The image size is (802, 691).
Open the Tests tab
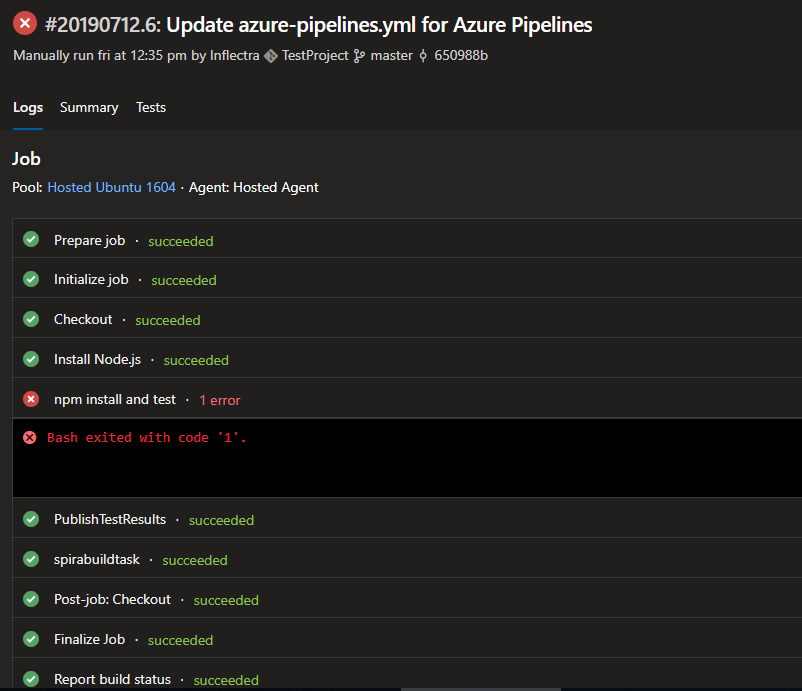[151, 107]
